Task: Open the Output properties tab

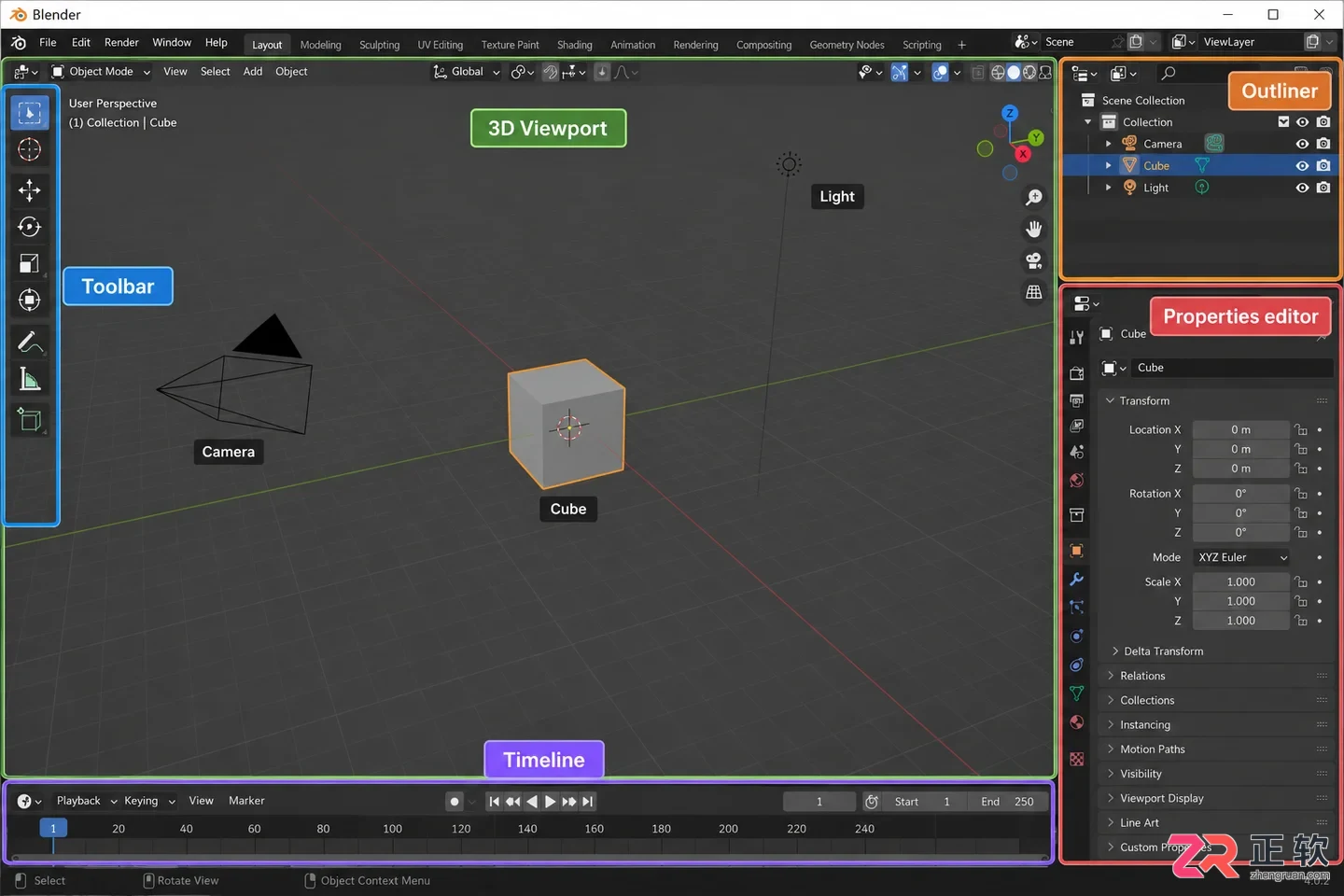Action: tap(1077, 400)
